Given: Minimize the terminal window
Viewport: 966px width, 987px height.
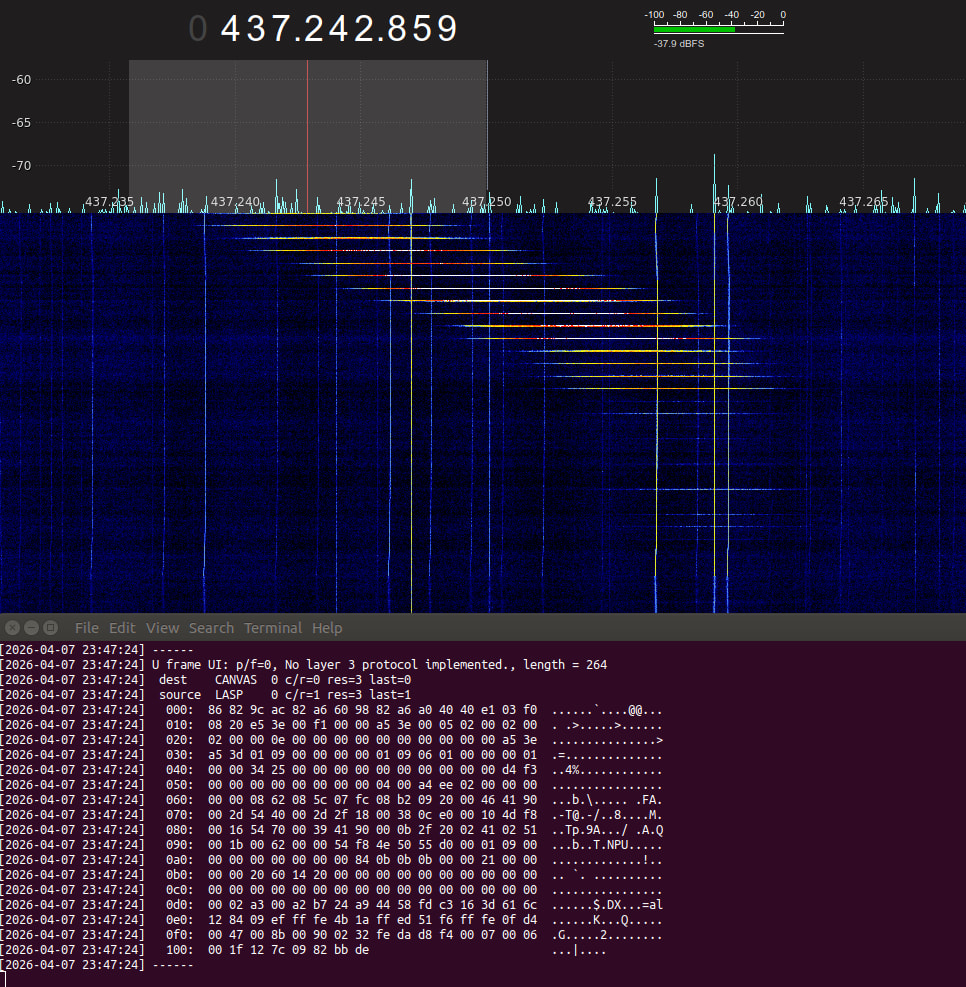Looking at the screenshot, I should point(31,628).
